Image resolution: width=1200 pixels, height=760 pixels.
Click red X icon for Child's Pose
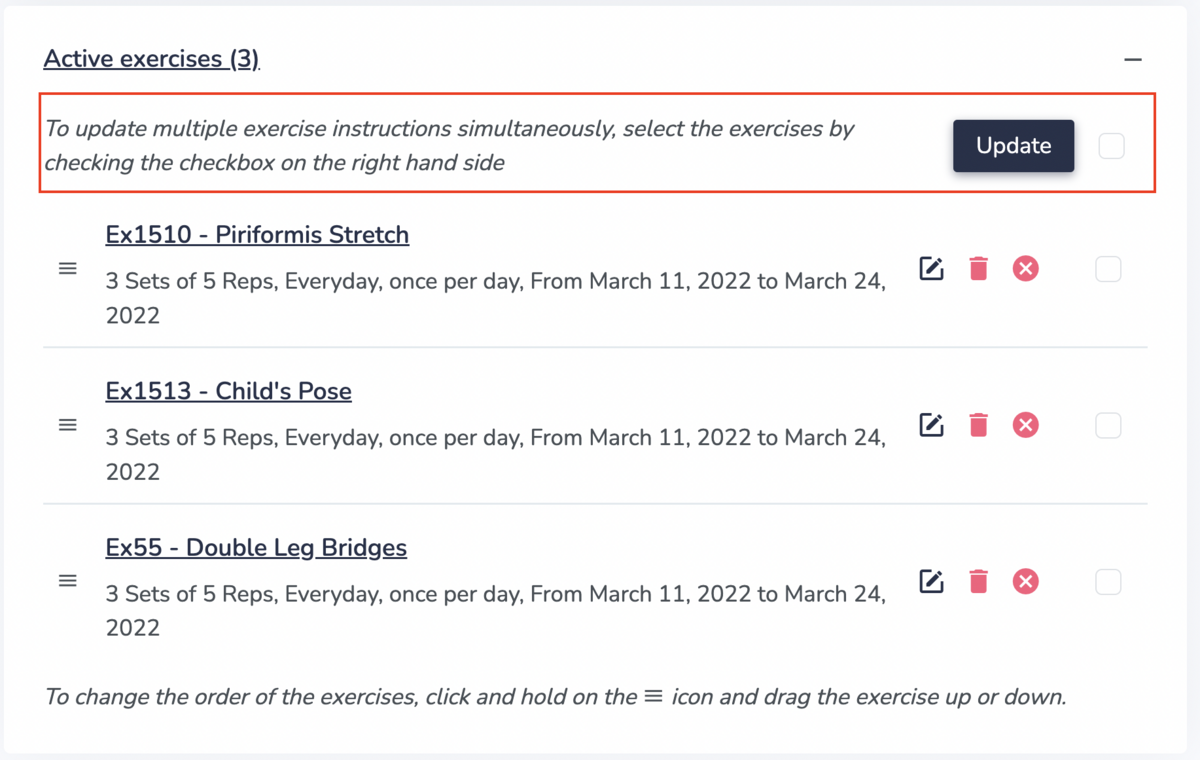1025,425
